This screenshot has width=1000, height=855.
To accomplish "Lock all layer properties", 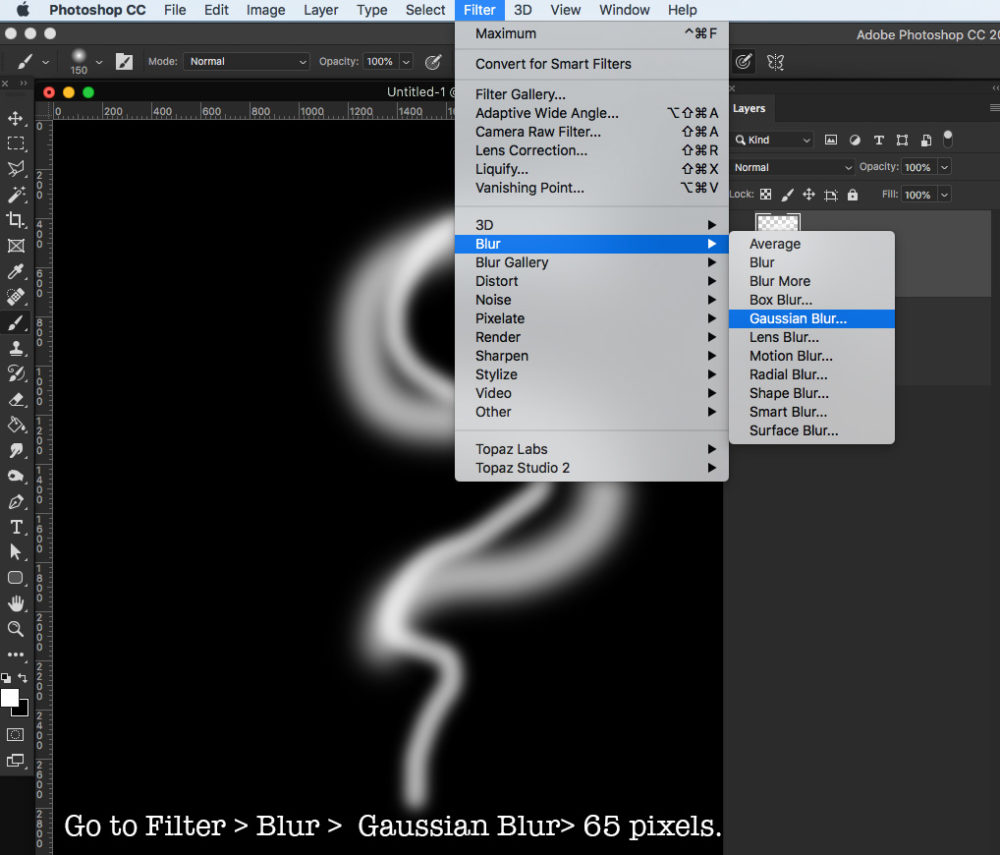I will point(853,194).
